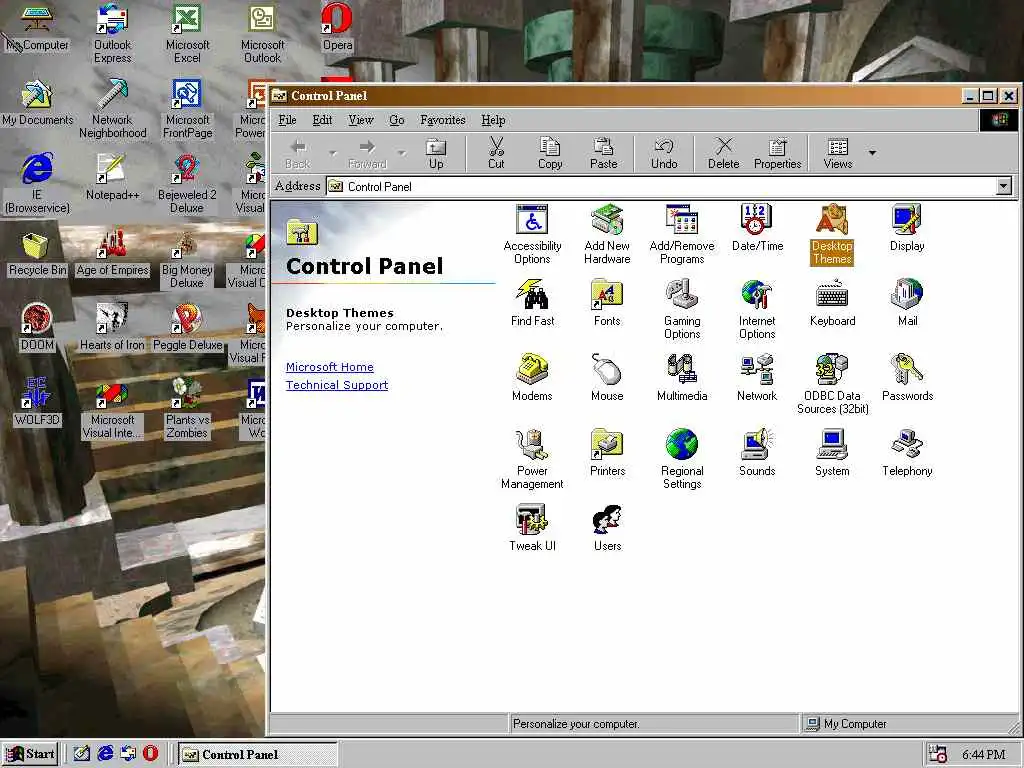This screenshot has width=1024, height=768.
Task: Open the File menu
Action: [x=287, y=120]
